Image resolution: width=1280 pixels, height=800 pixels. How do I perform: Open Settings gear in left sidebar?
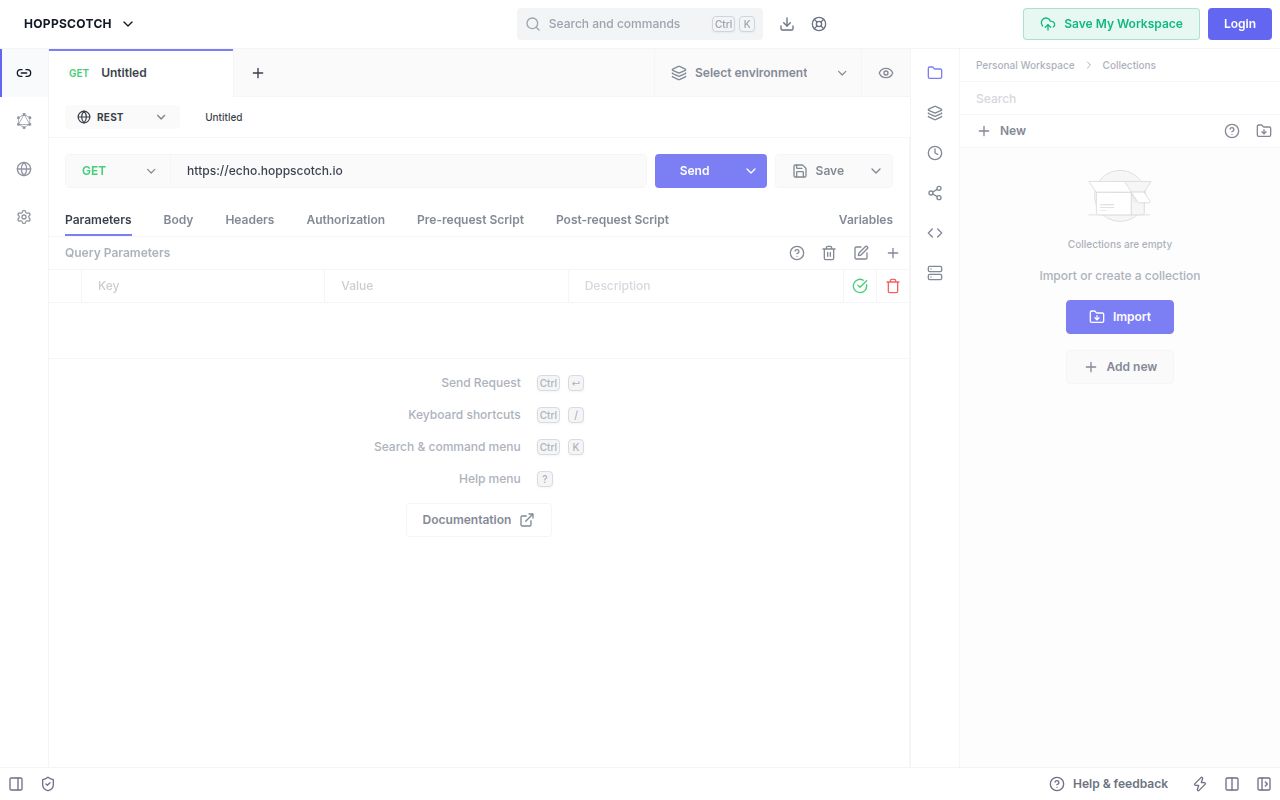(24, 217)
